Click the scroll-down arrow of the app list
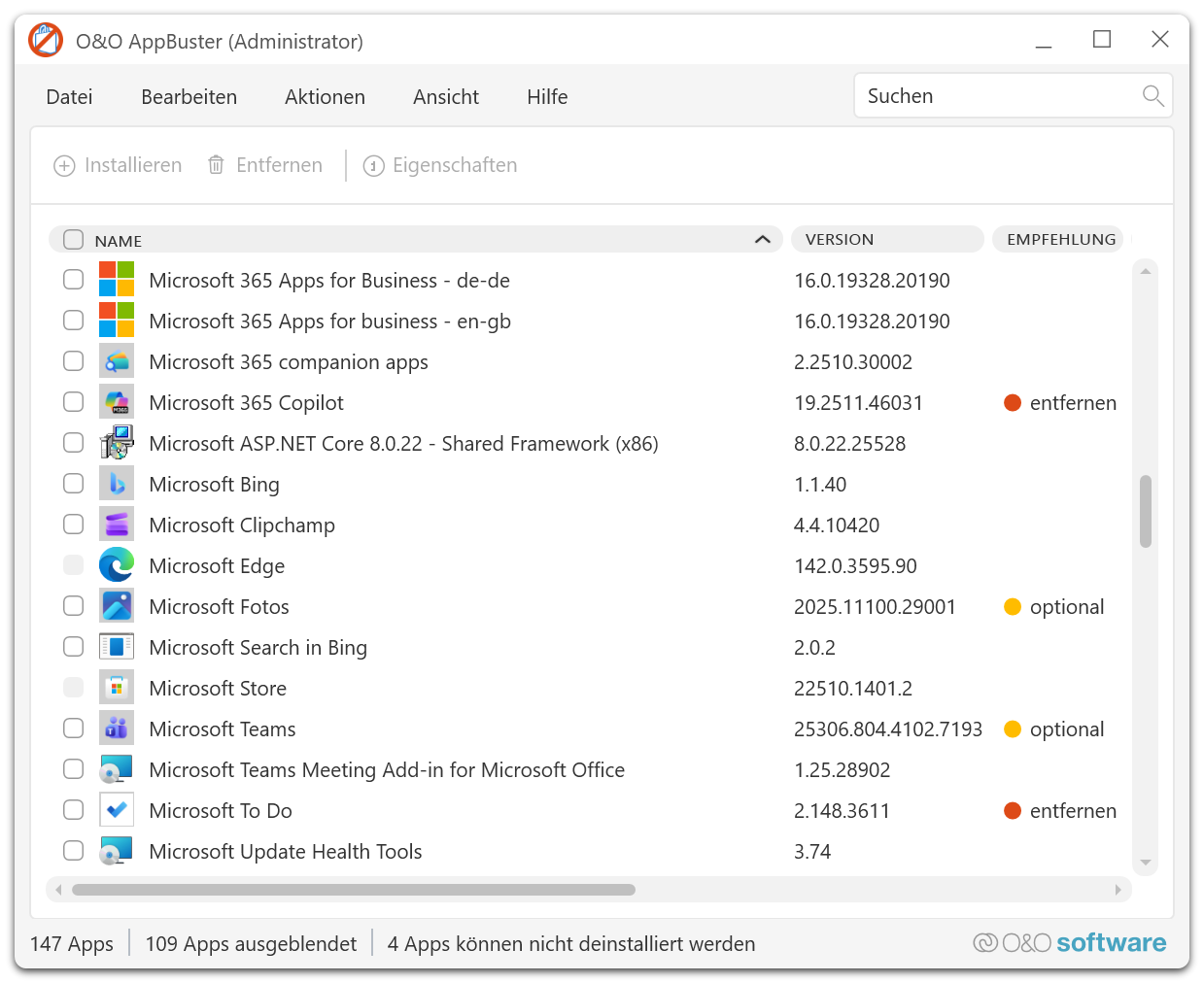 click(1146, 863)
